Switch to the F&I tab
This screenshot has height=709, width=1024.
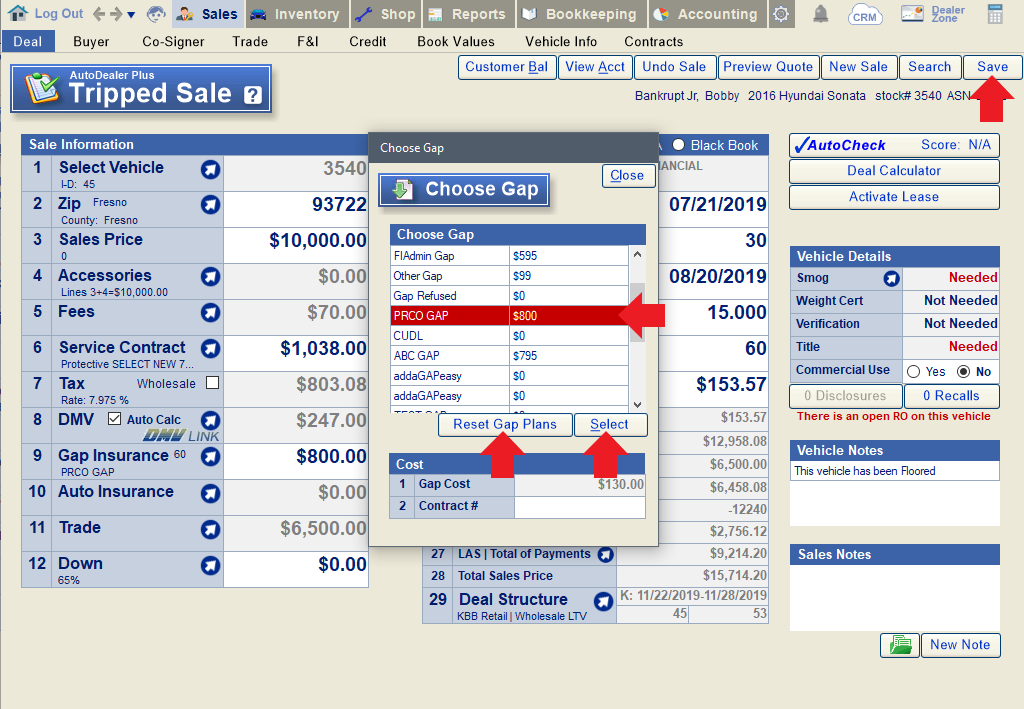coord(308,42)
